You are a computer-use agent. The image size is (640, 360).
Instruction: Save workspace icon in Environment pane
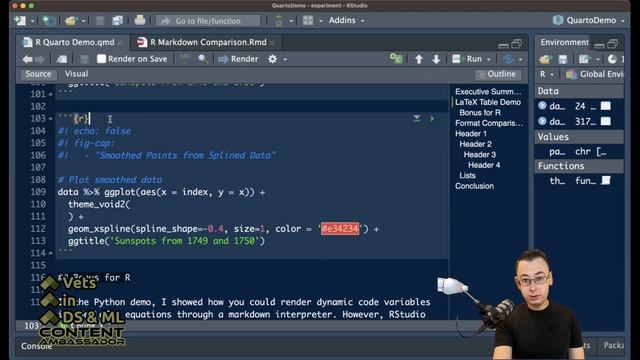[x=563, y=59]
